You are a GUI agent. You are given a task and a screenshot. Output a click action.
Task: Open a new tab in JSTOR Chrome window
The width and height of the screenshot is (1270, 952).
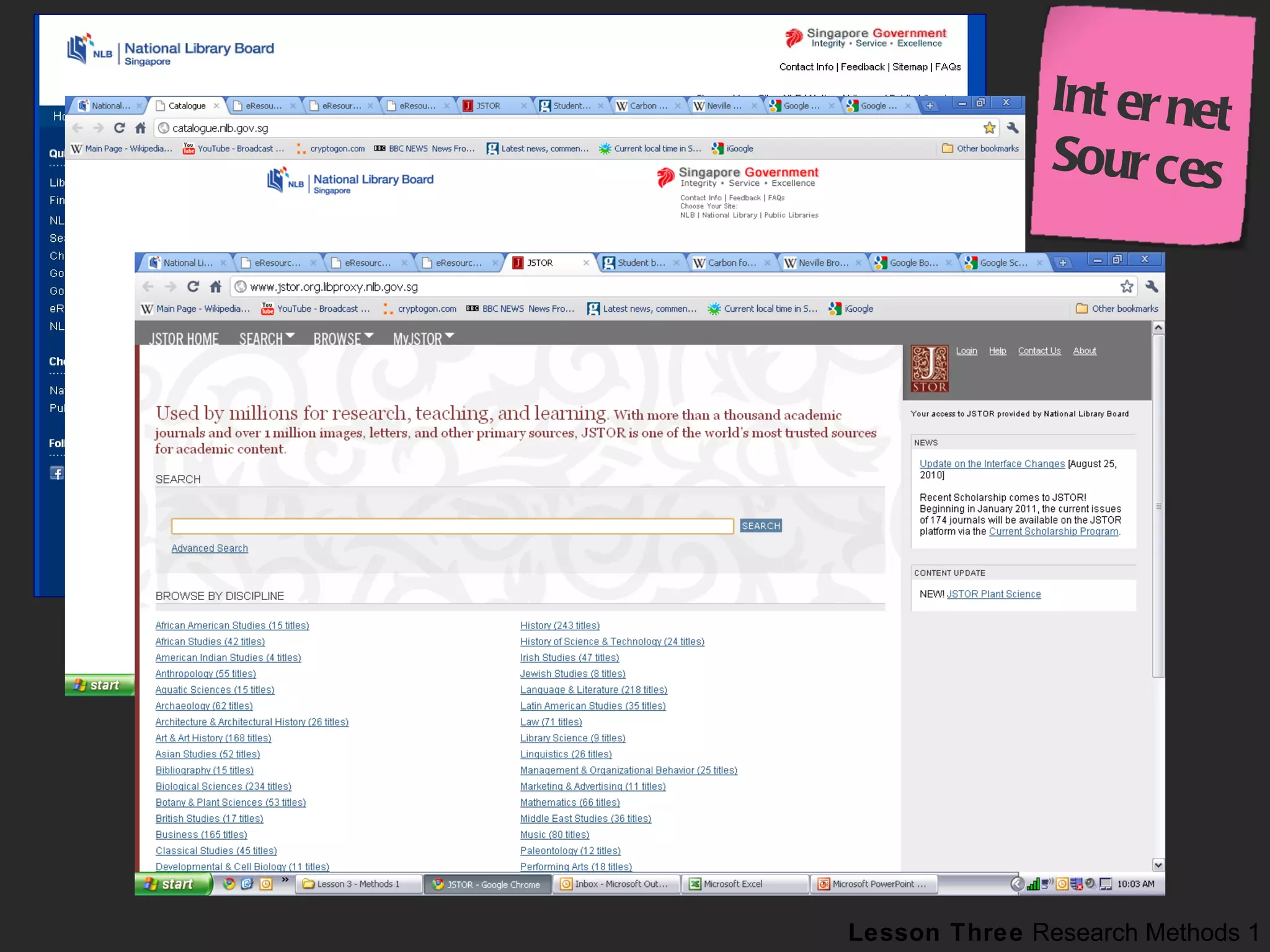[x=1063, y=263]
